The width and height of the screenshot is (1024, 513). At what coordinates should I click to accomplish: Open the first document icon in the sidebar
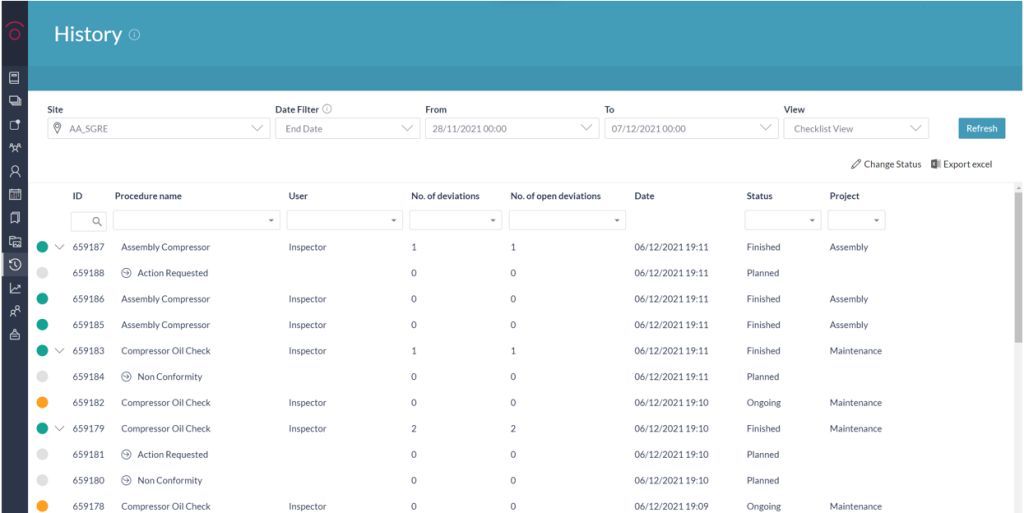click(x=14, y=78)
